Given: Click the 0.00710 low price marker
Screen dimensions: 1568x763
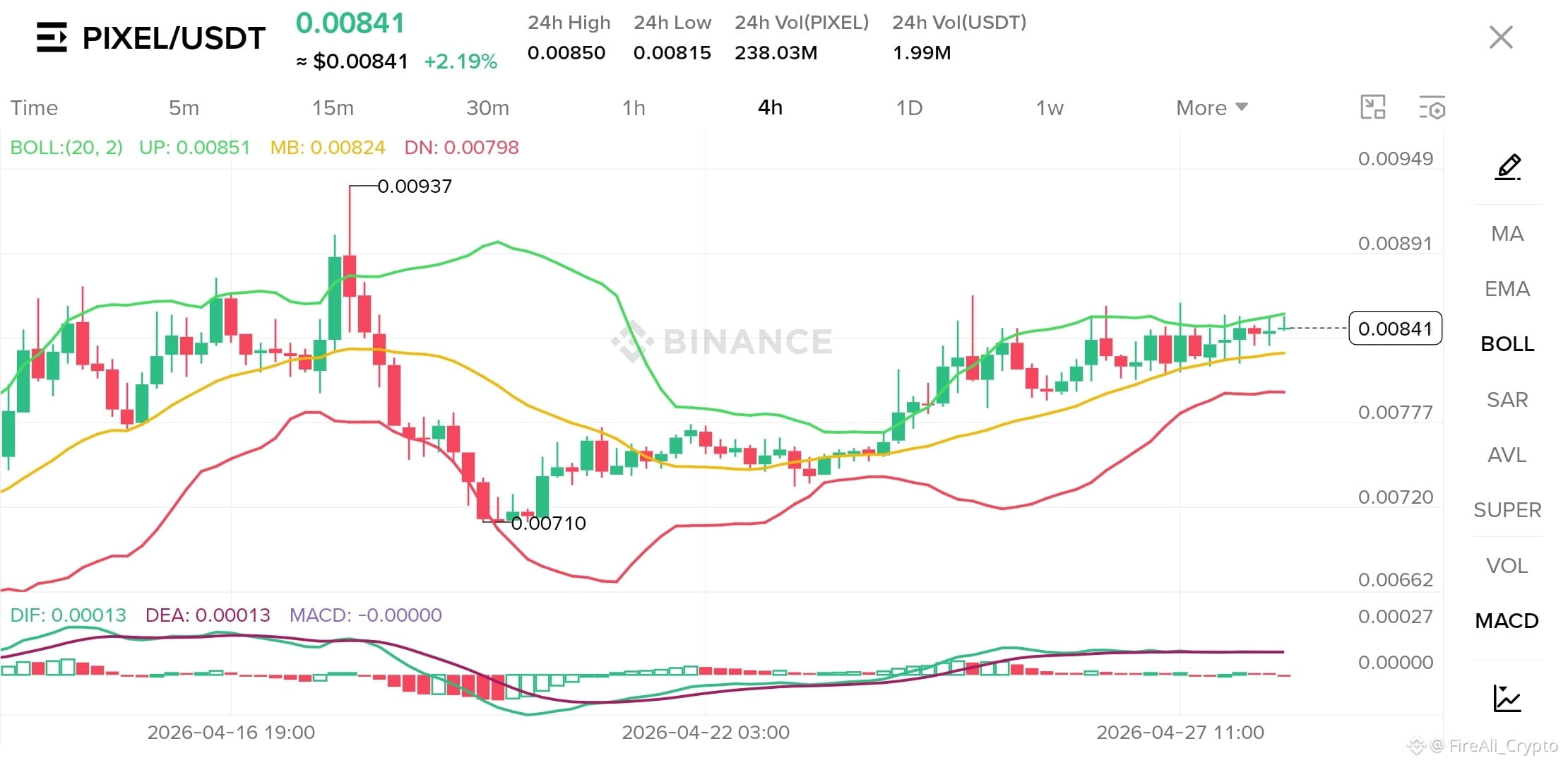Looking at the screenshot, I should (x=548, y=523).
